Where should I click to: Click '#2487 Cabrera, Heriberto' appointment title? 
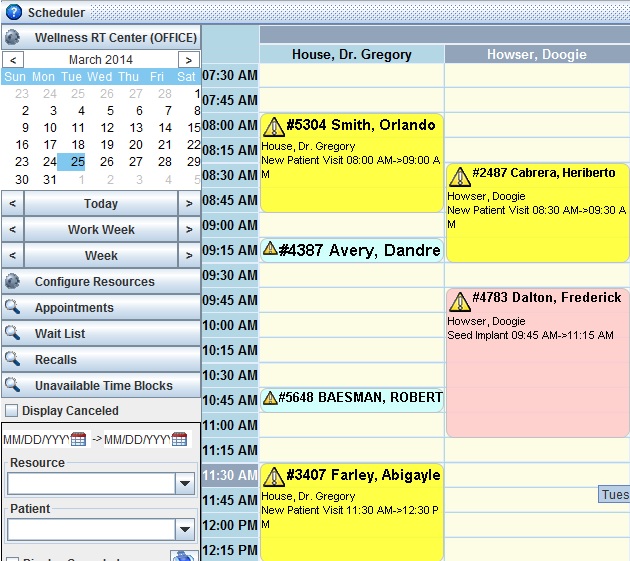544,172
